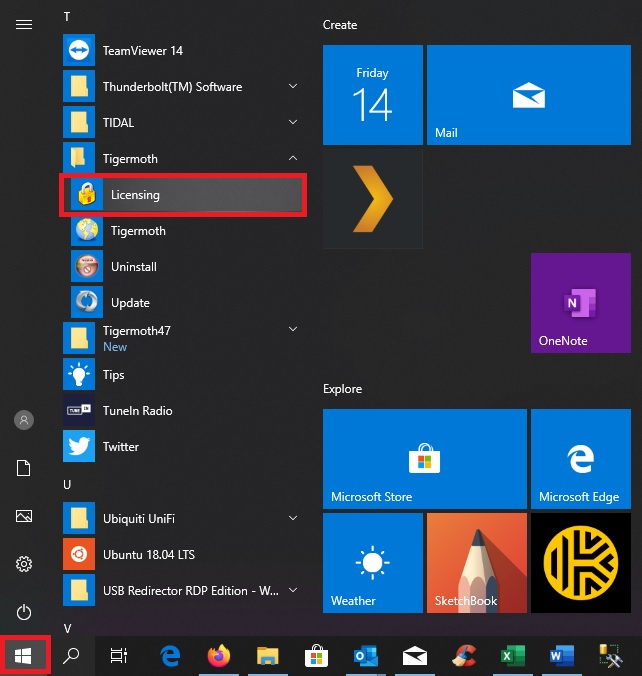Open Settings gear in Start sidebar
Viewport: 642px width, 676px height.
(24, 564)
